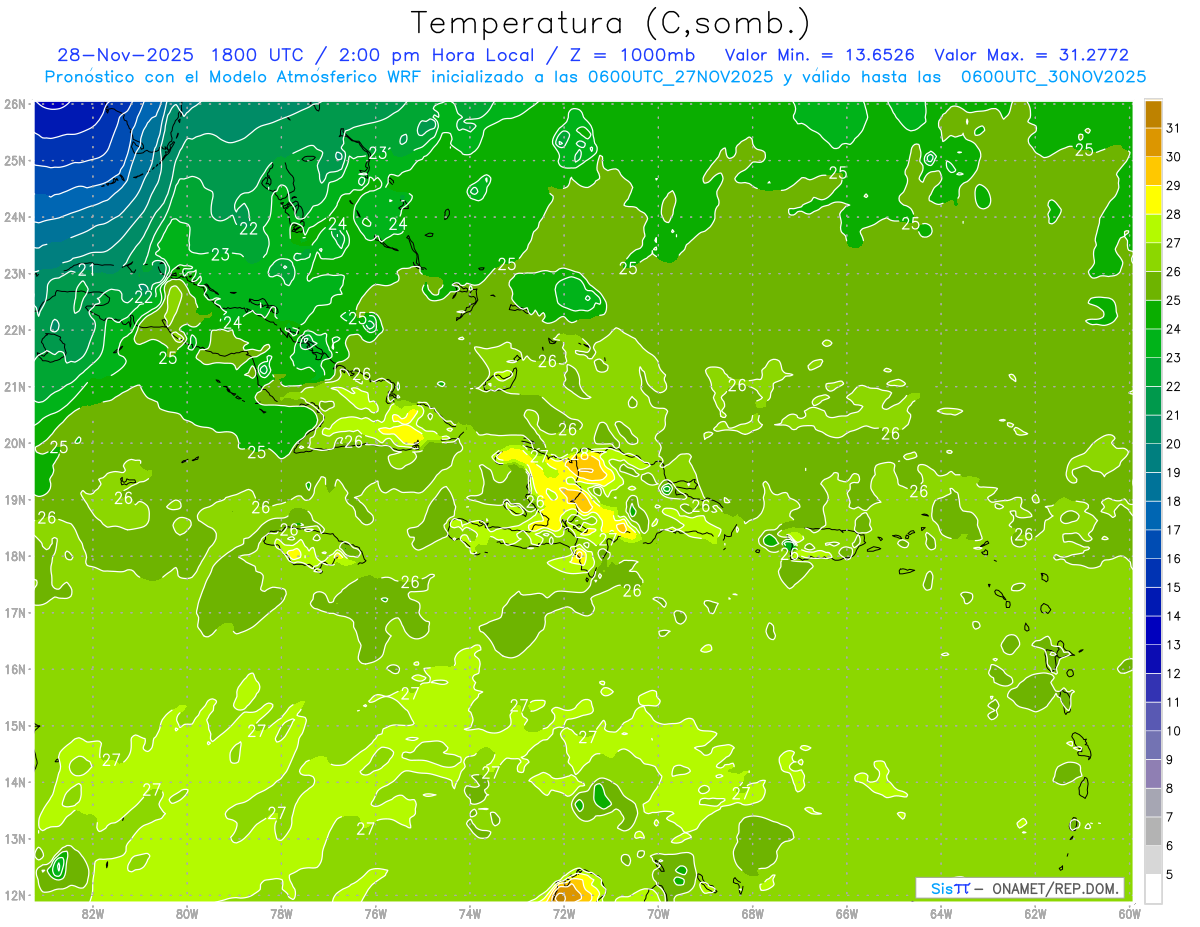Click the '20N' latitude axis label
The width and height of the screenshot is (1200, 927).
(x=15, y=443)
